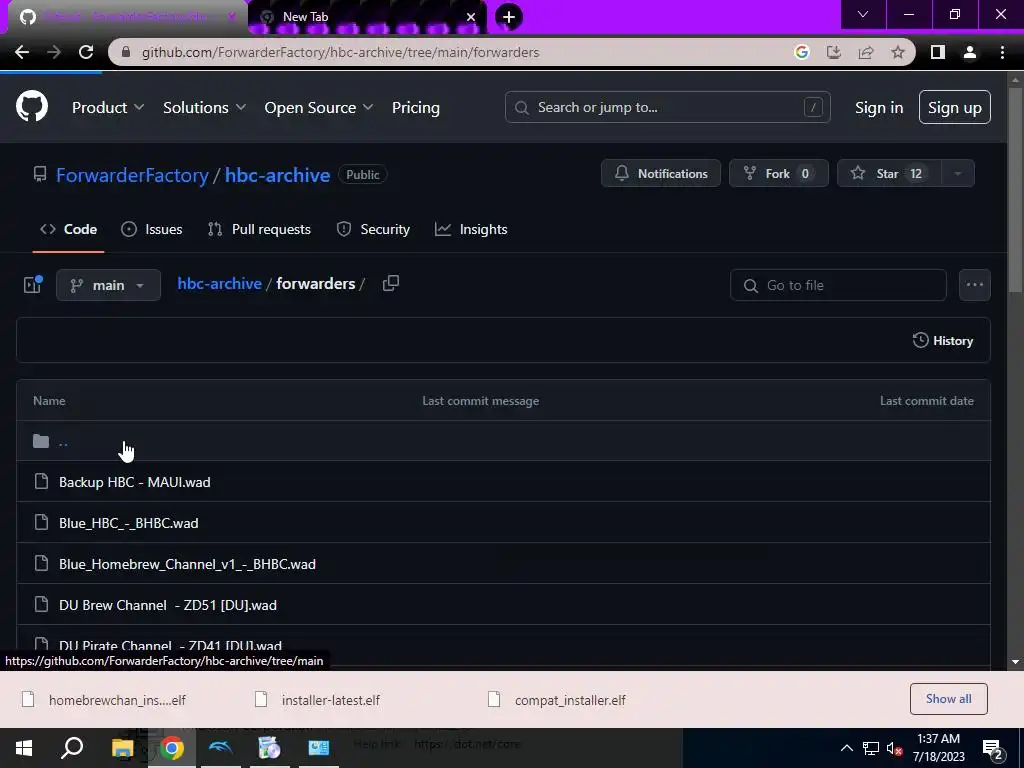Open Windows search from the taskbar
Viewport: 1024px width, 768px height.
click(x=72, y=748)
